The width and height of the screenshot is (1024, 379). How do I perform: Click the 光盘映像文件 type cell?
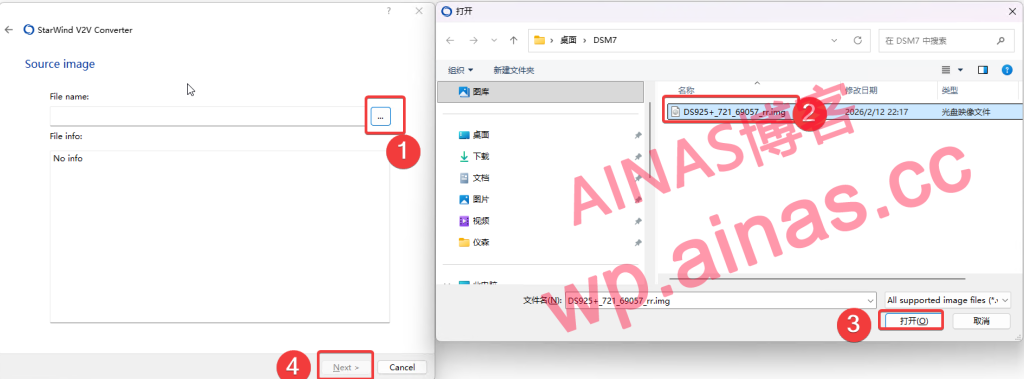966,112
